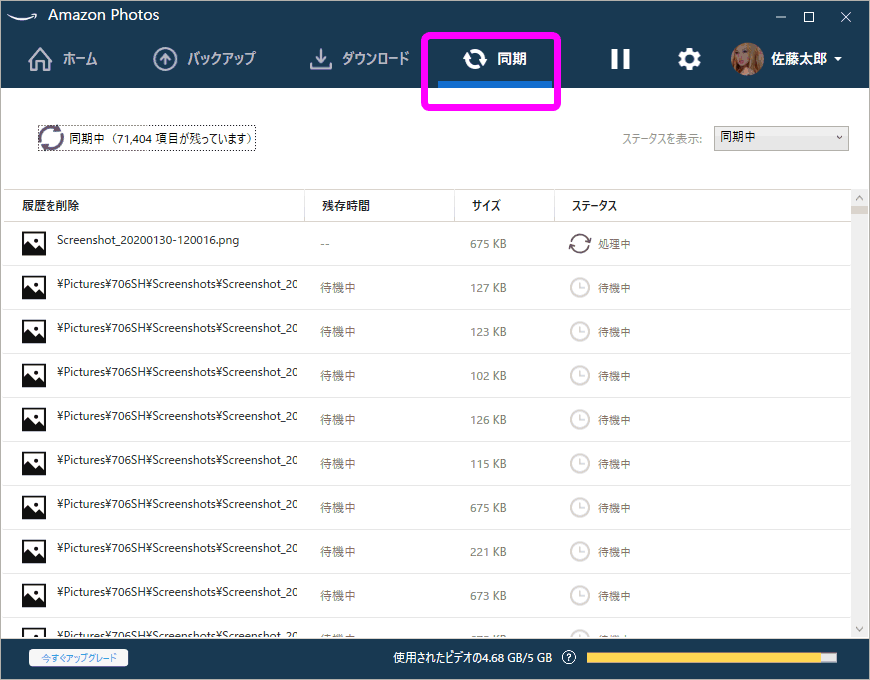Screen dimensions: 870x680
Task: Click the yellow storage usage bar
Action: (712, 657)
